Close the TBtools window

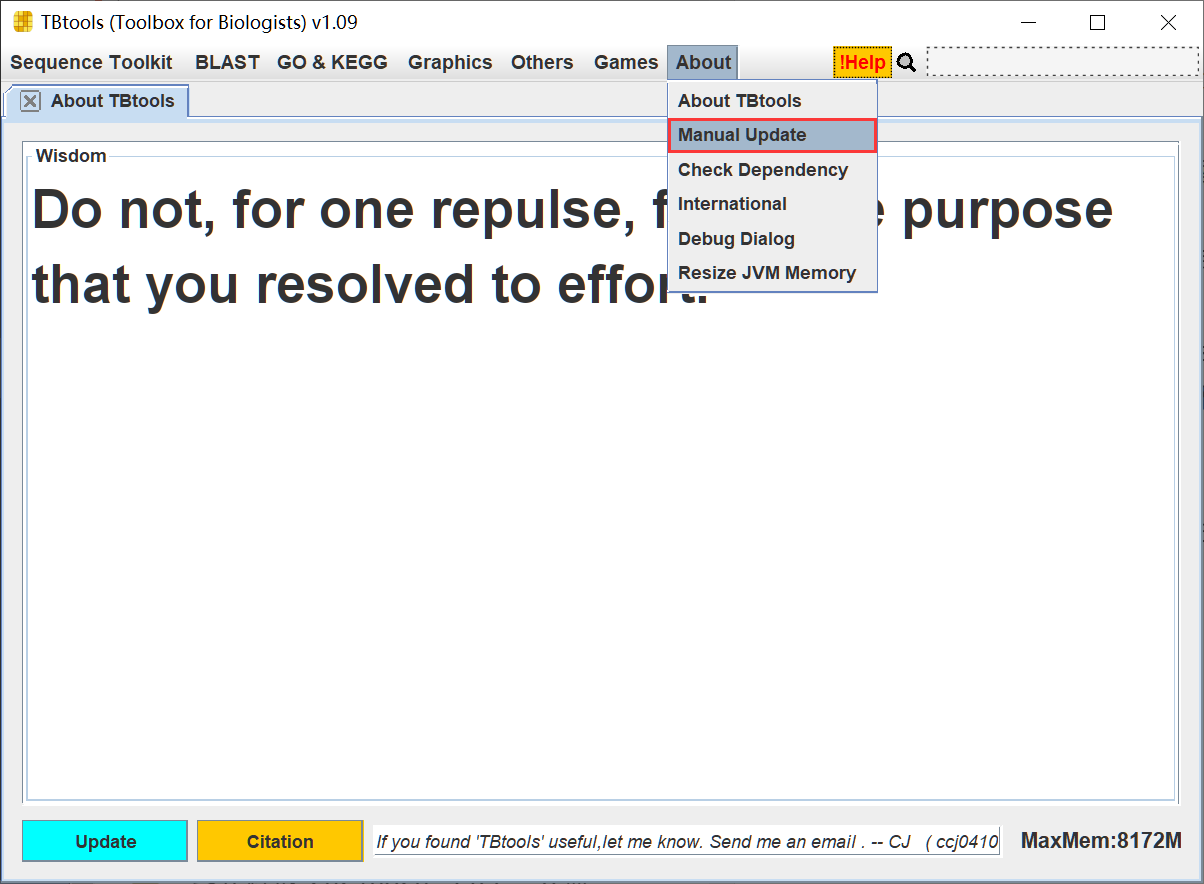pyautogui.click(x=1168, y=22)
